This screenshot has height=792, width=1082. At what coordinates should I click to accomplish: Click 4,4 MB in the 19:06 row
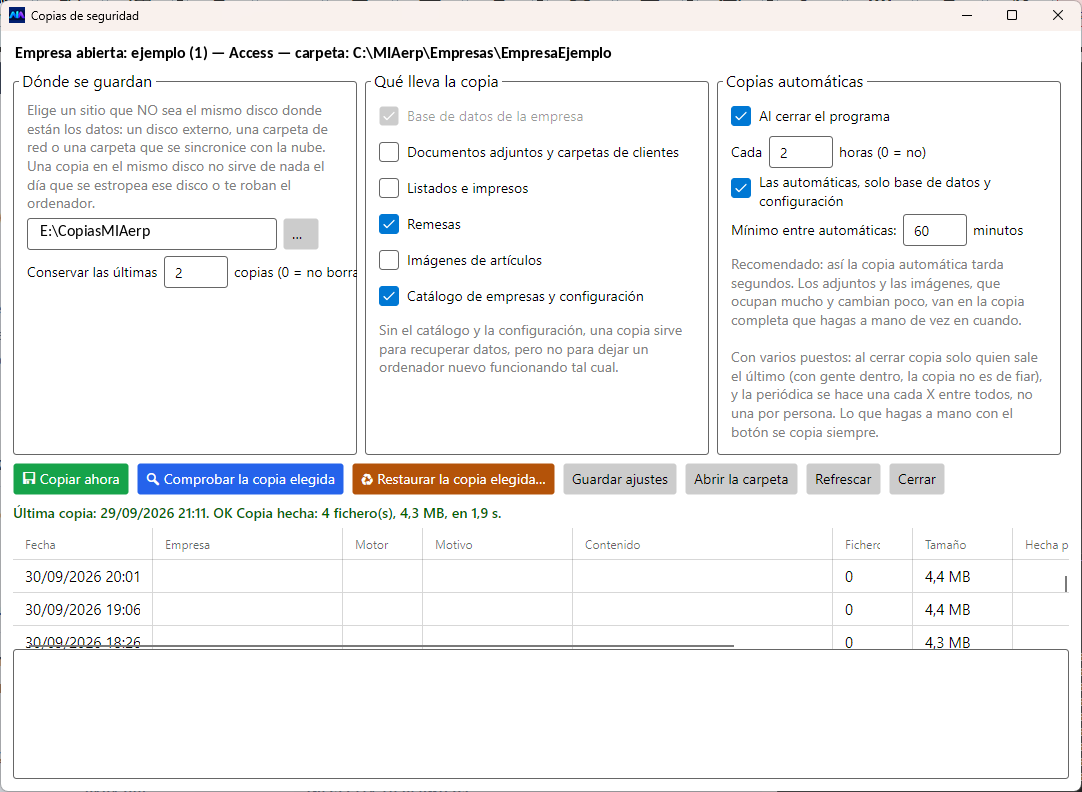click(947, 609)
